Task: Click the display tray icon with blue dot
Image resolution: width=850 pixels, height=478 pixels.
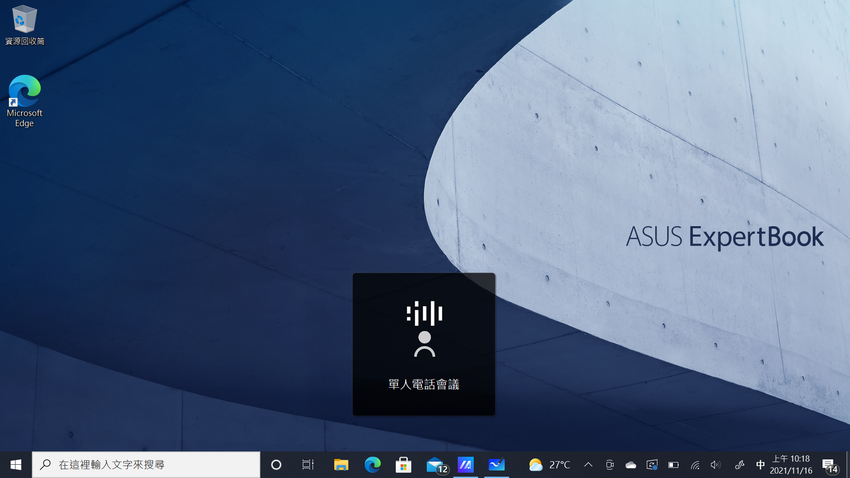Action: 652,464
